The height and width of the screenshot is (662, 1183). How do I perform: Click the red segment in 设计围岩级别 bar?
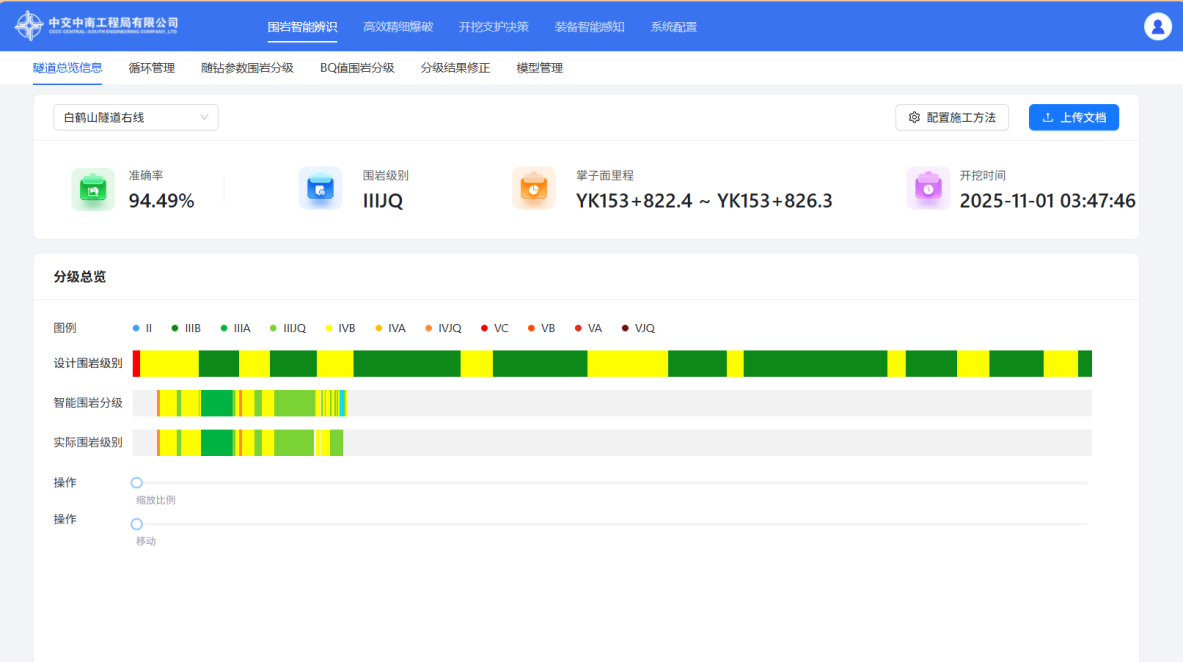pos(136,364)
